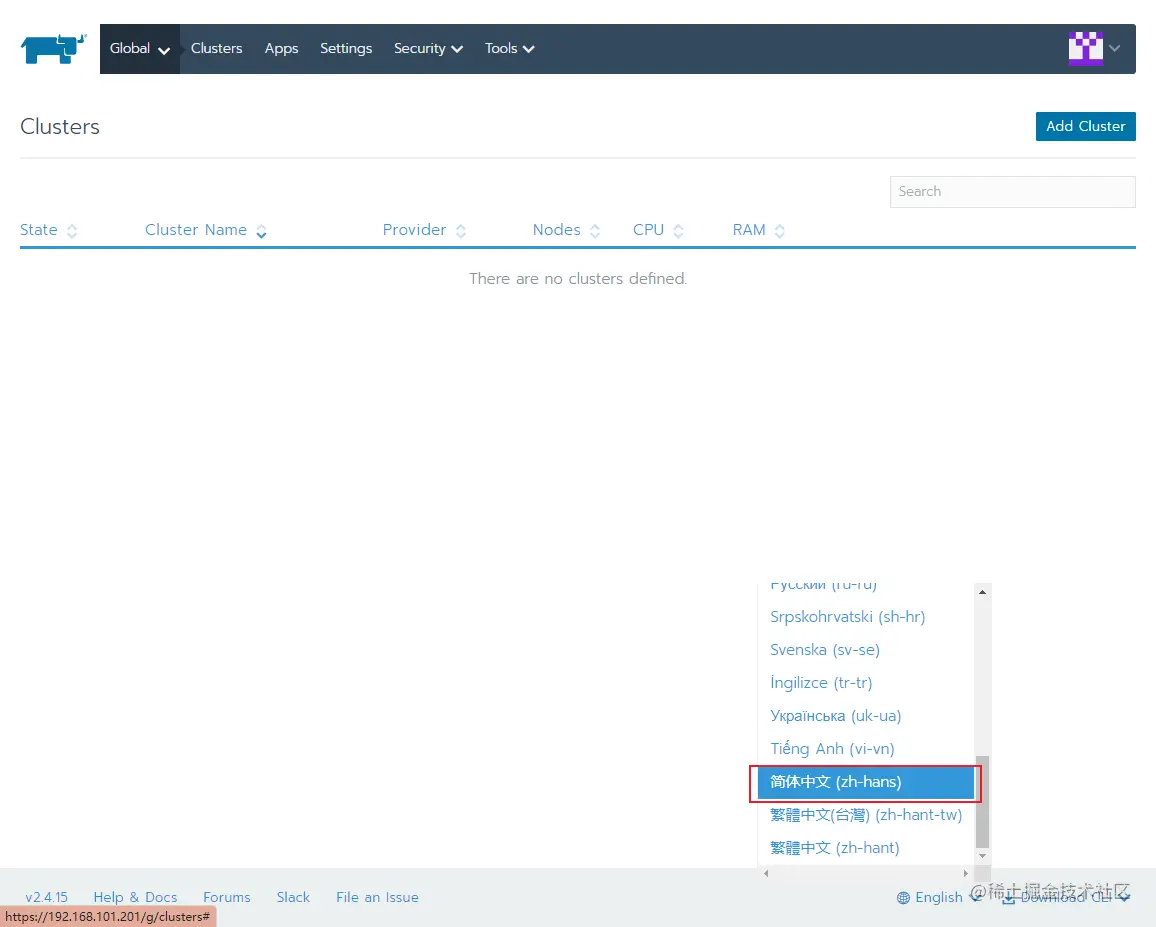Sort clusters by CPU
This screenshot has height=927, width=1156.
click(658, 230)
